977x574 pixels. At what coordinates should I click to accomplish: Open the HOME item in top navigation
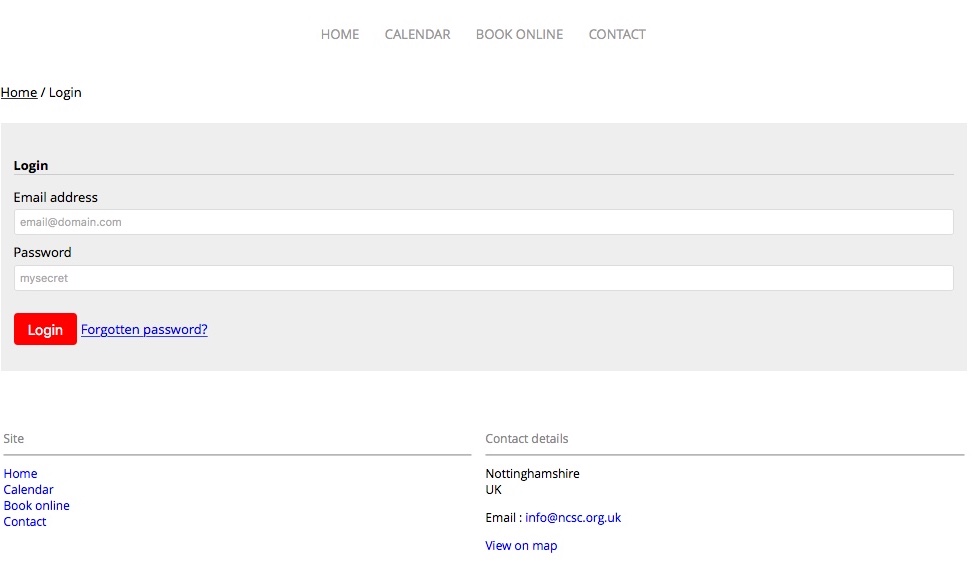point(340,34)
